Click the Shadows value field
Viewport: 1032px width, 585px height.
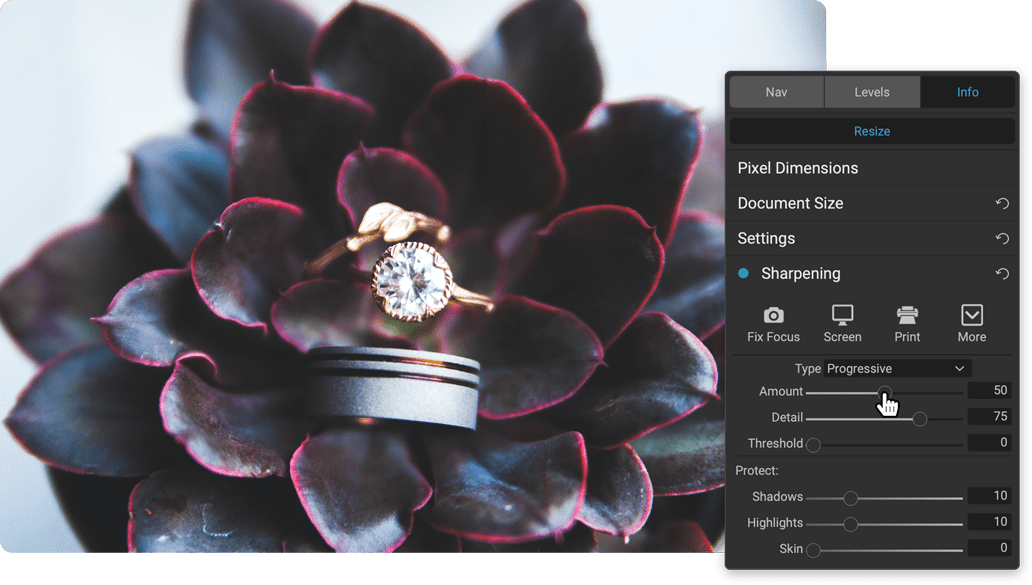click(989, 496)
